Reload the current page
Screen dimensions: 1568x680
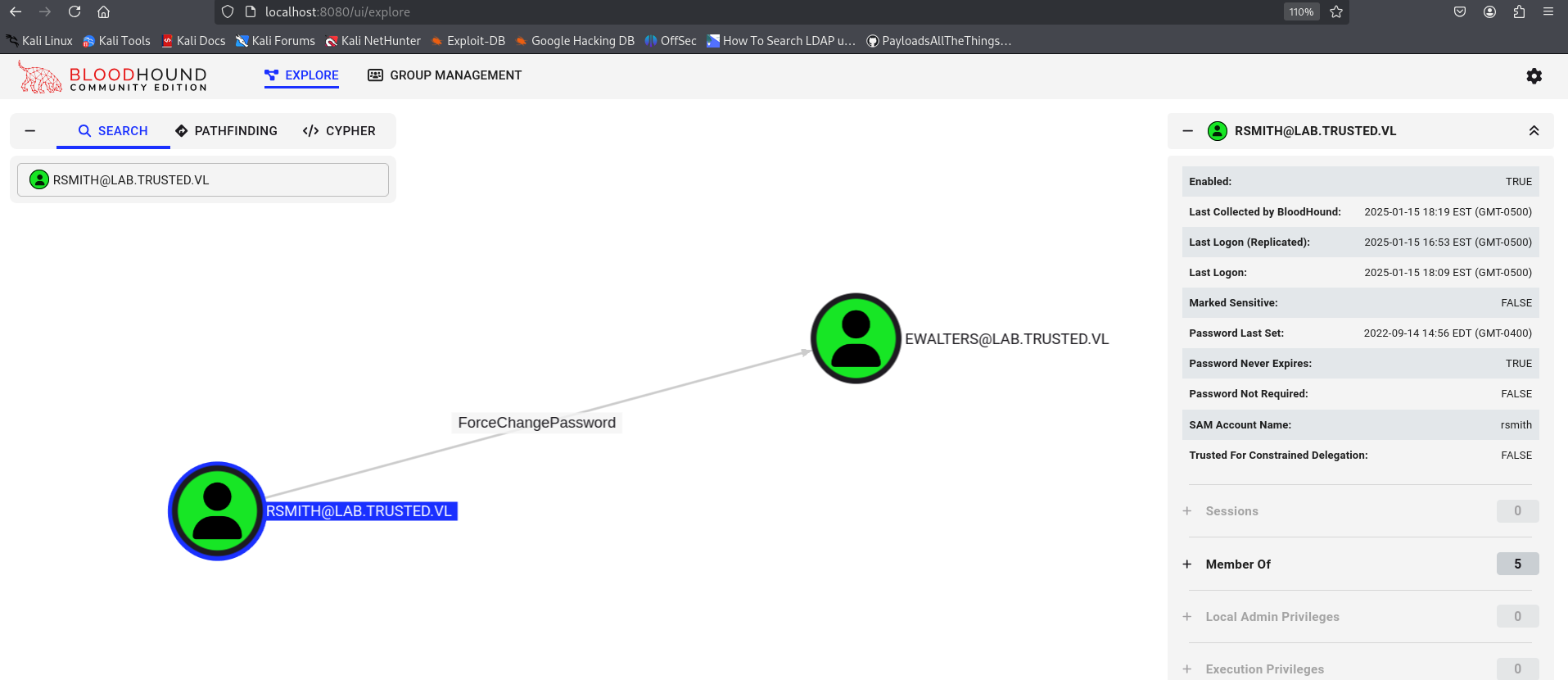click(x=75, y=11)
